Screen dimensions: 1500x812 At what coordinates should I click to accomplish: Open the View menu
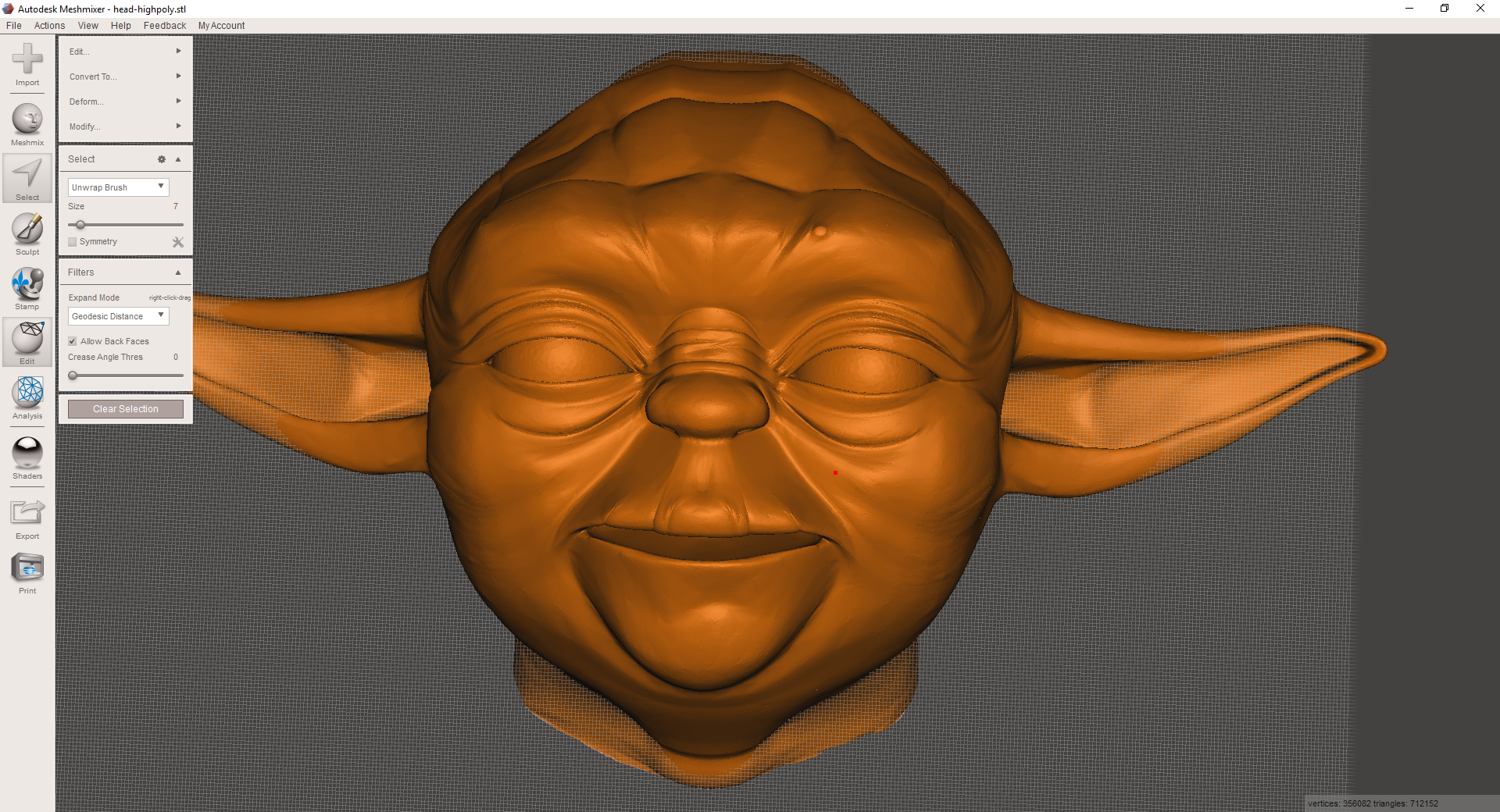point(88,26)
